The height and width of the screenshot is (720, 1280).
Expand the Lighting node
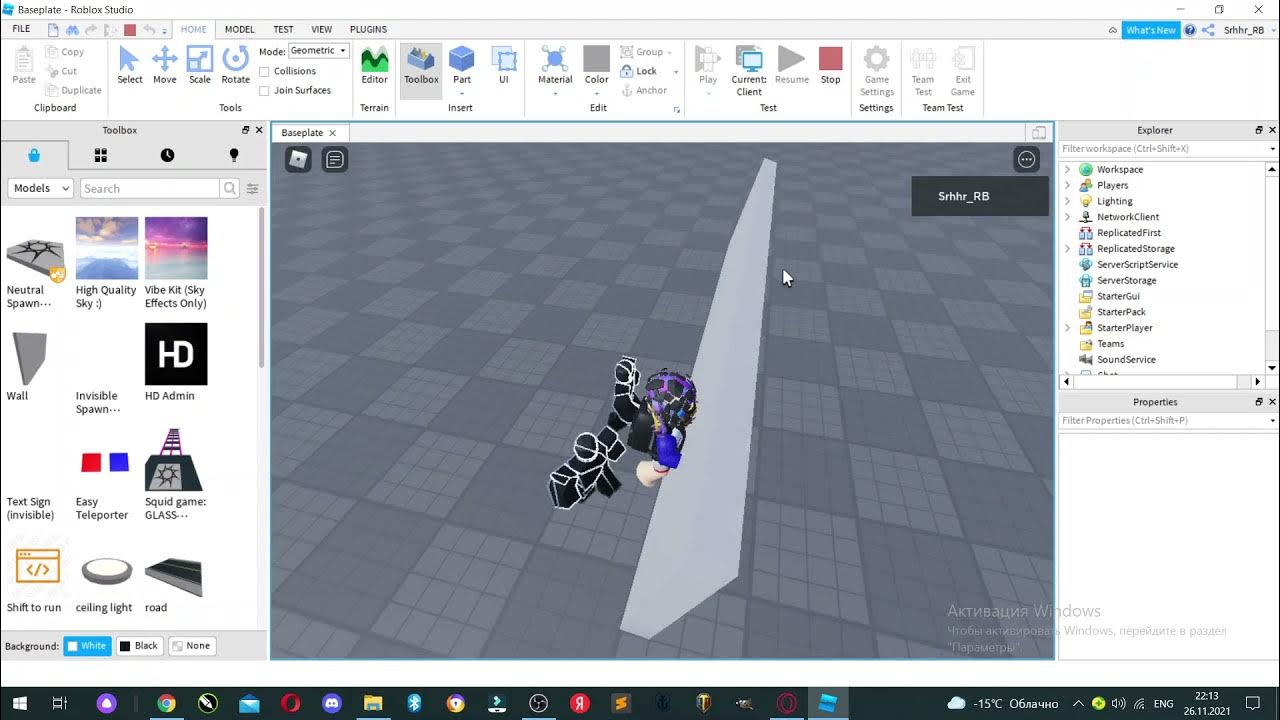[1067, 201]
